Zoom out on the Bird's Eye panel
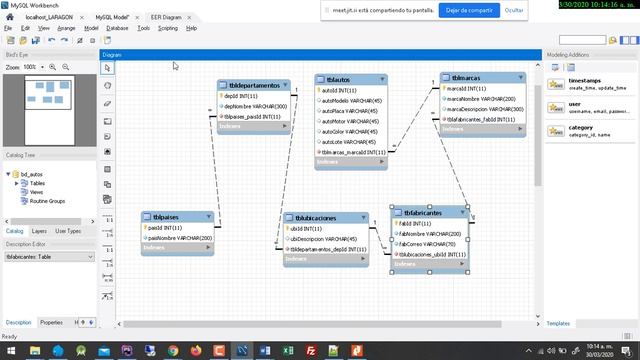The width and height of the screenshot is (640, 360). coord(66,67)
